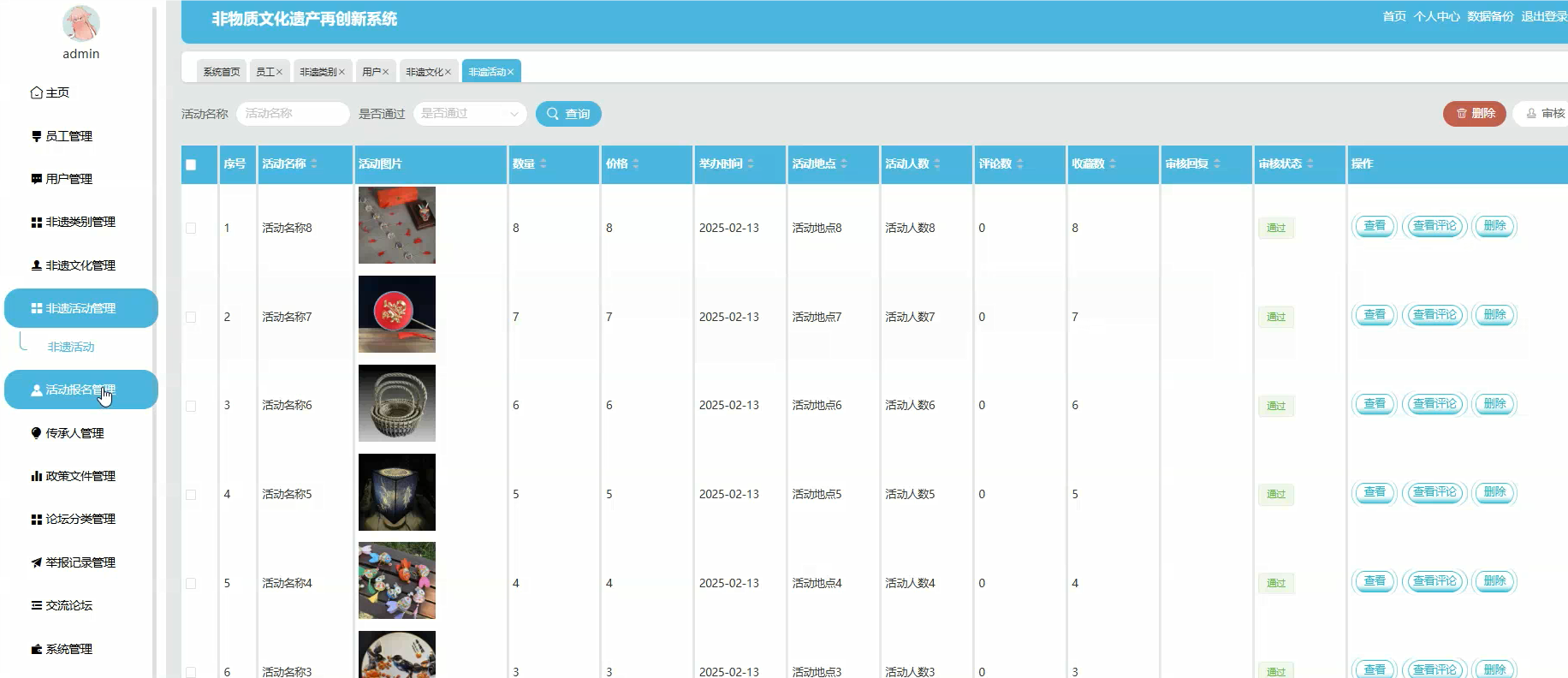Expand 系统管理 in the sidebar

point(62,649)
